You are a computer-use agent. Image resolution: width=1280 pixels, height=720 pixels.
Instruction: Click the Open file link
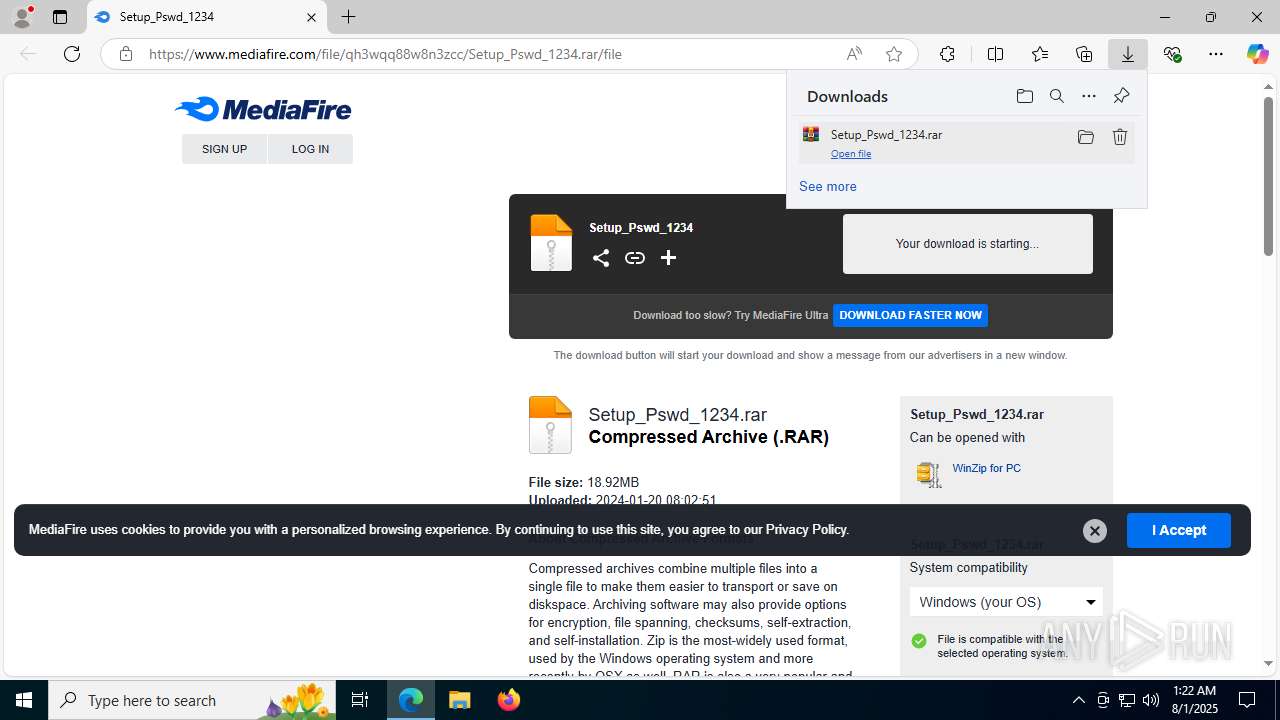[x=851, y=154]
